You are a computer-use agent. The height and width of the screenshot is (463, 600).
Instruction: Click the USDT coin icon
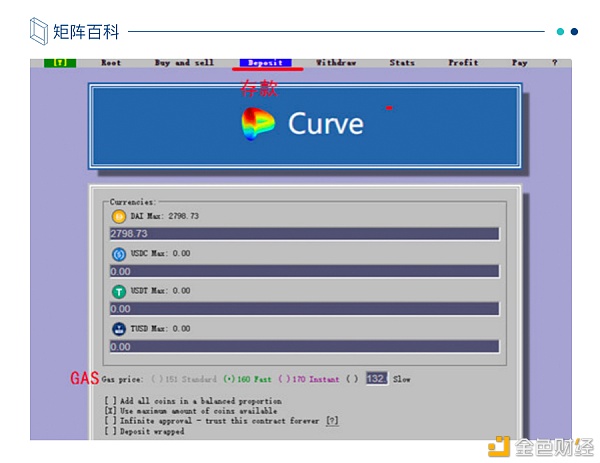(119, 292)
